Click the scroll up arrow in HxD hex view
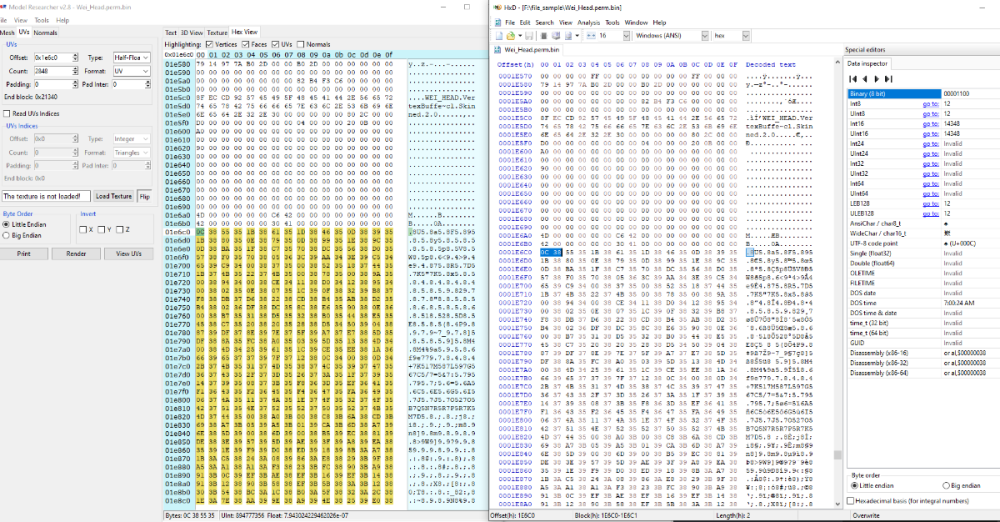 tap(837, 63)
